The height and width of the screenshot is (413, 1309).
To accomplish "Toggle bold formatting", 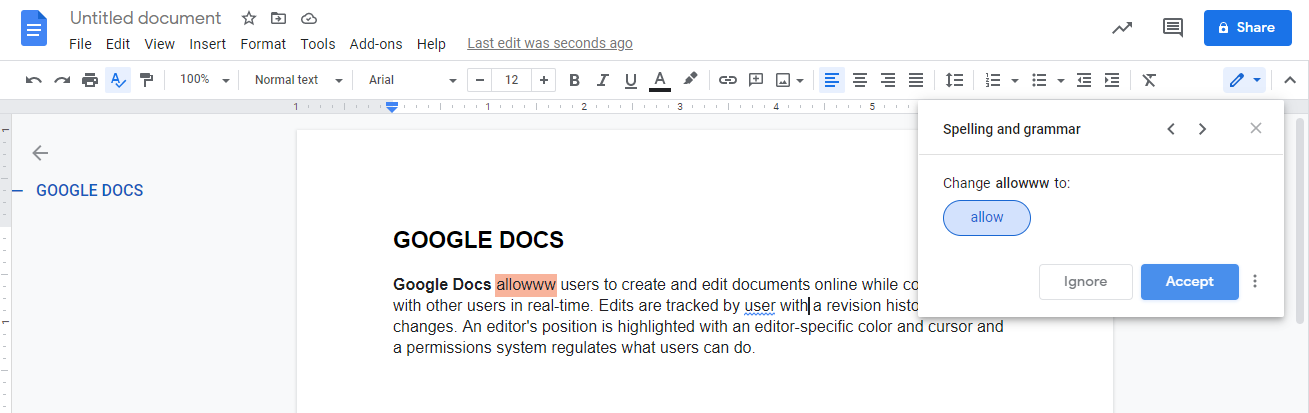I will click(574, 80).
